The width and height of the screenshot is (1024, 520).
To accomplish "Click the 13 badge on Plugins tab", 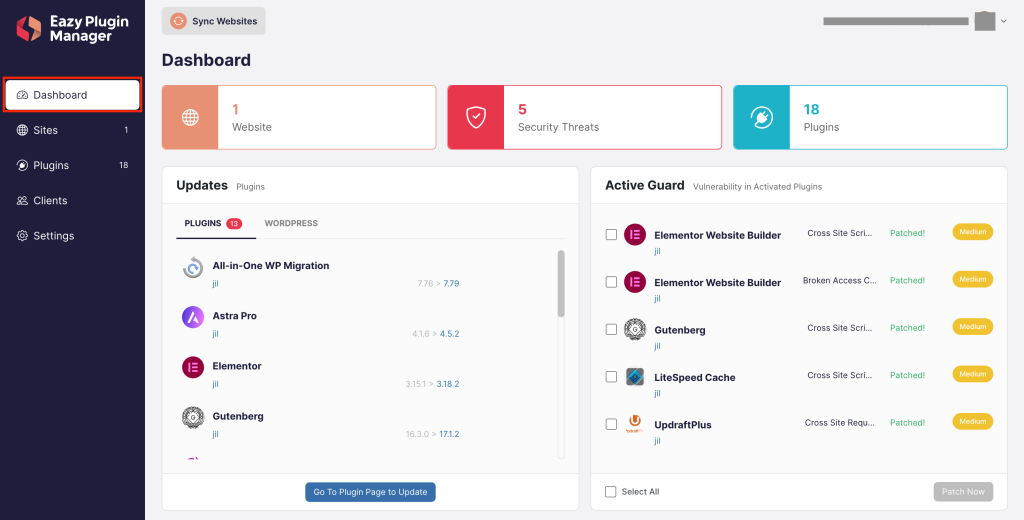I will click(234, 223).
